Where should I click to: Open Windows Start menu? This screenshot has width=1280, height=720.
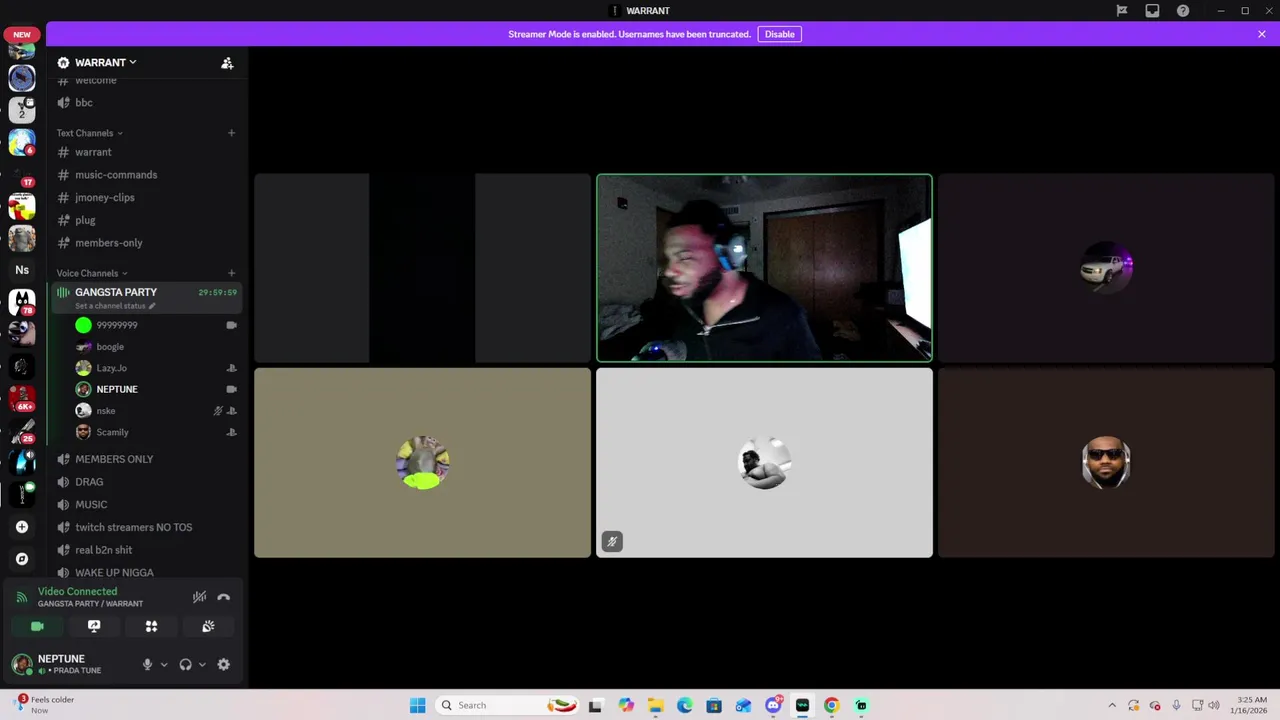(417, 705)
